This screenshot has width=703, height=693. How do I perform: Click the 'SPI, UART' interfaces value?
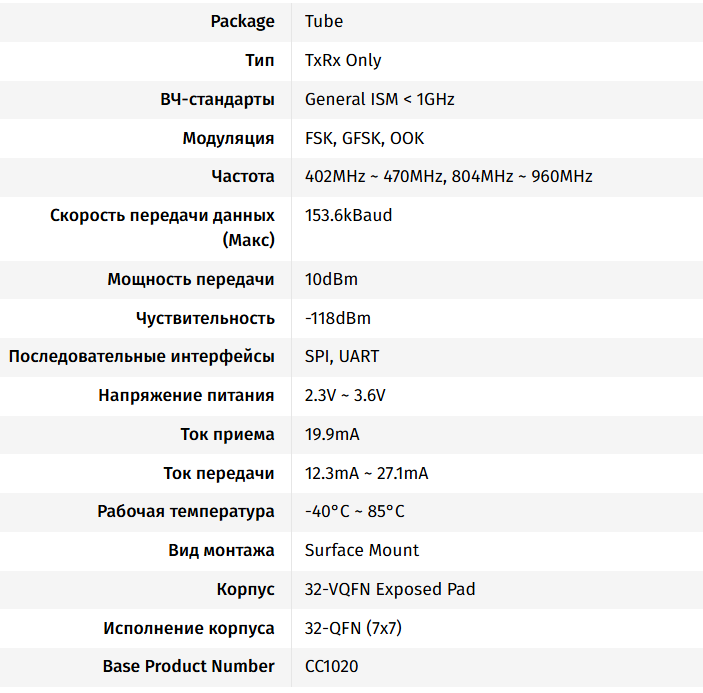pos(342,356)
